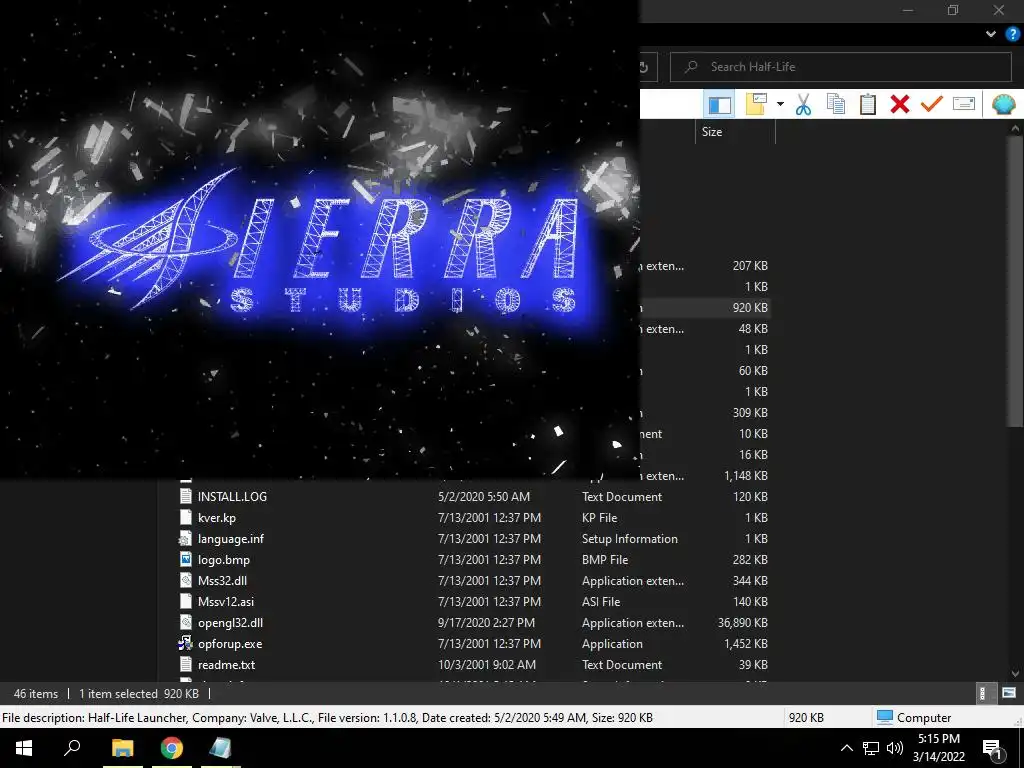Select the opengl32.dll file
Viewport: 1024px width, 768px height.
231,622
